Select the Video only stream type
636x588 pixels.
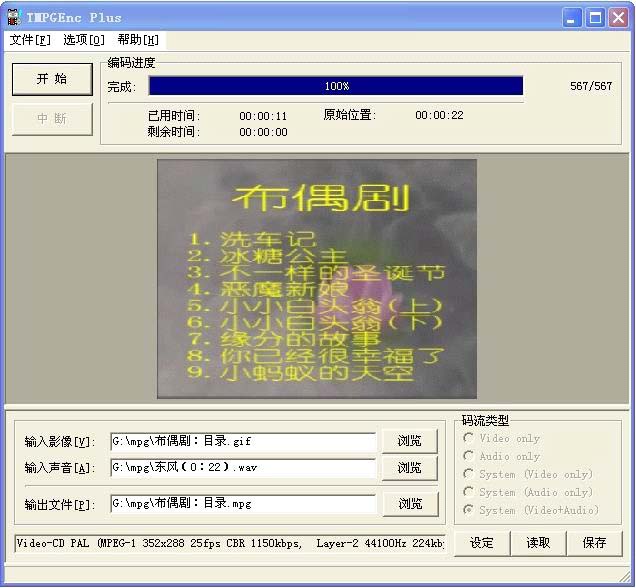pos(469,438)
